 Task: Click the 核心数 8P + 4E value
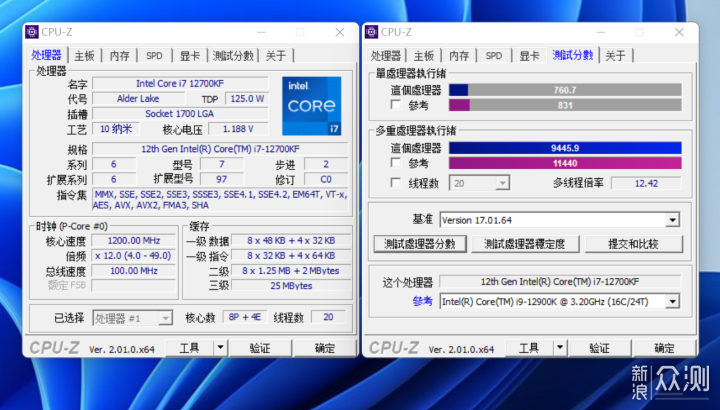point(244,317)
